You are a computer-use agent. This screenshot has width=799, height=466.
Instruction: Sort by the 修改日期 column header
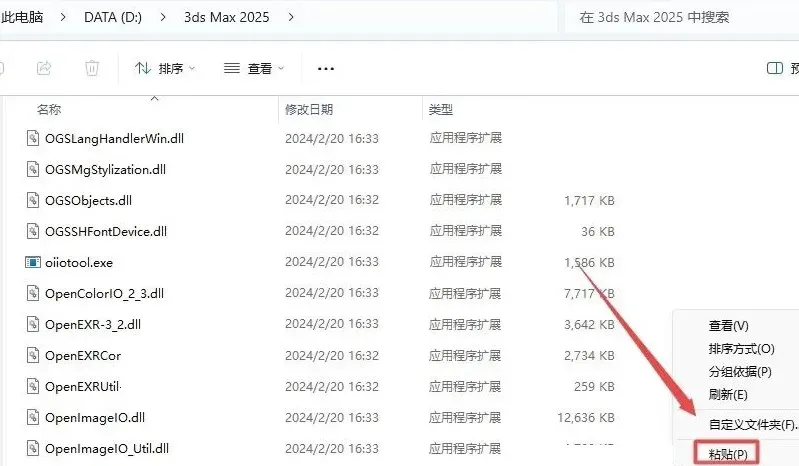click(309, 109)
